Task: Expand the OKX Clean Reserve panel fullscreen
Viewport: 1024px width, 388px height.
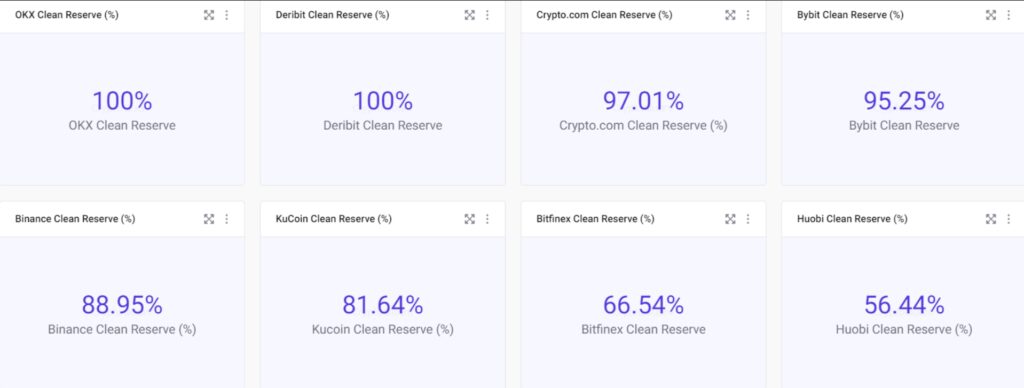Action: tap(209, 15)
